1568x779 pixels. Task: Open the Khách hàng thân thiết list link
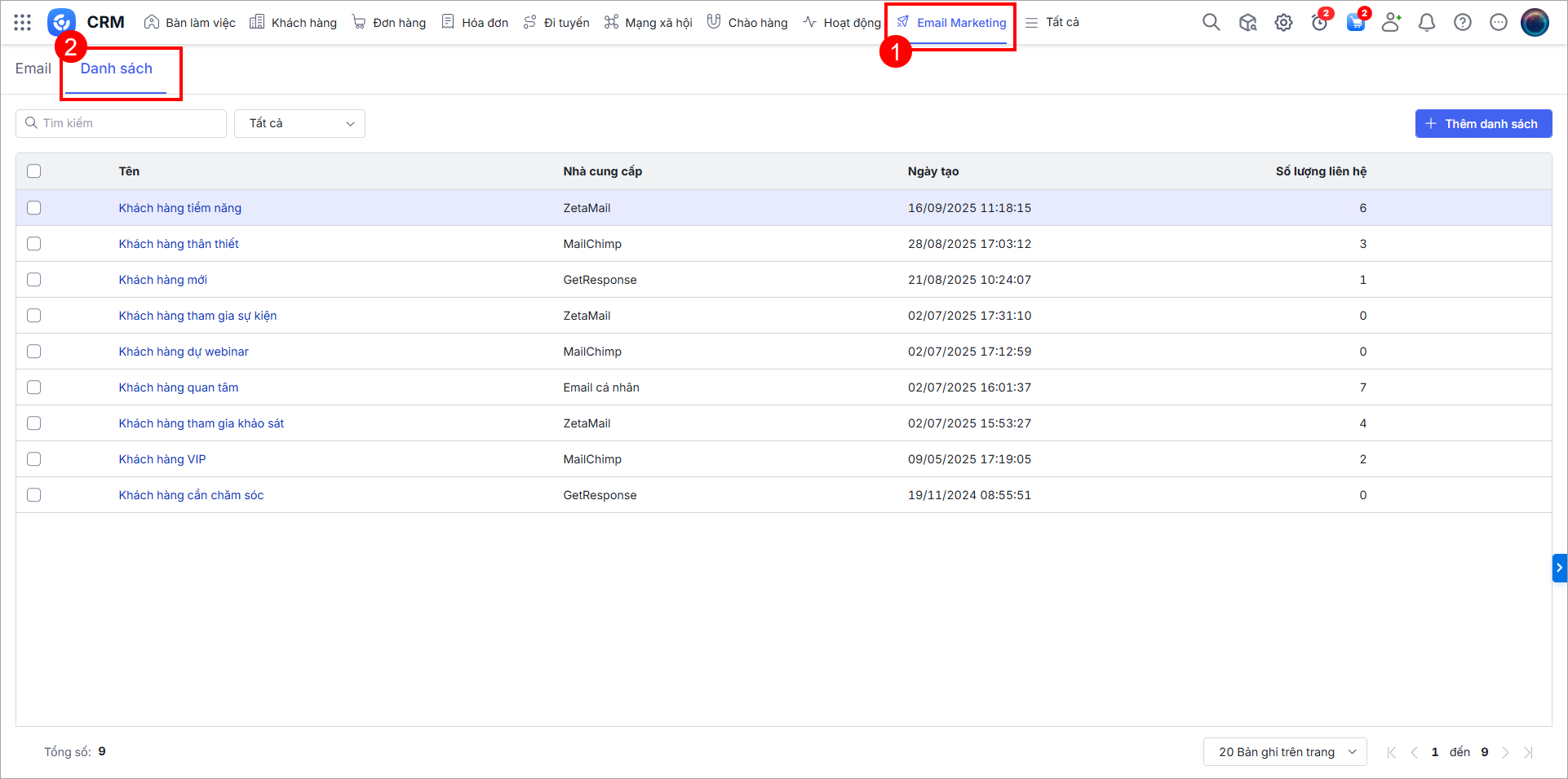179,244
